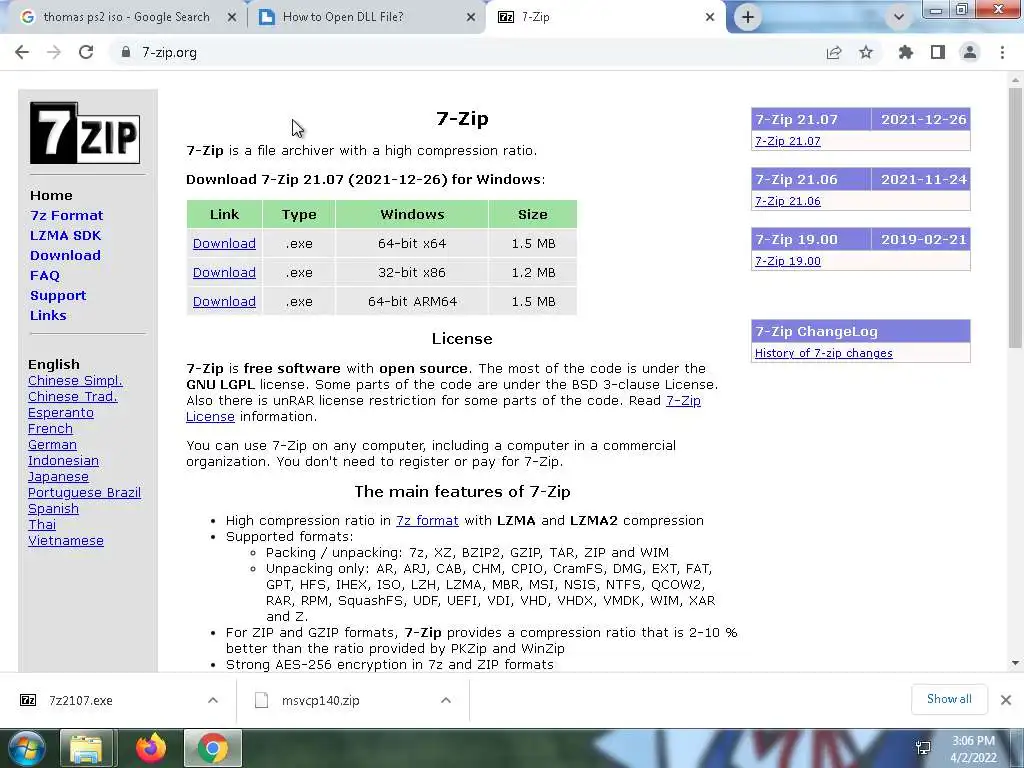Open FAQ in sidebar
The image size is (1024, 768).
[x=45, y=276]
